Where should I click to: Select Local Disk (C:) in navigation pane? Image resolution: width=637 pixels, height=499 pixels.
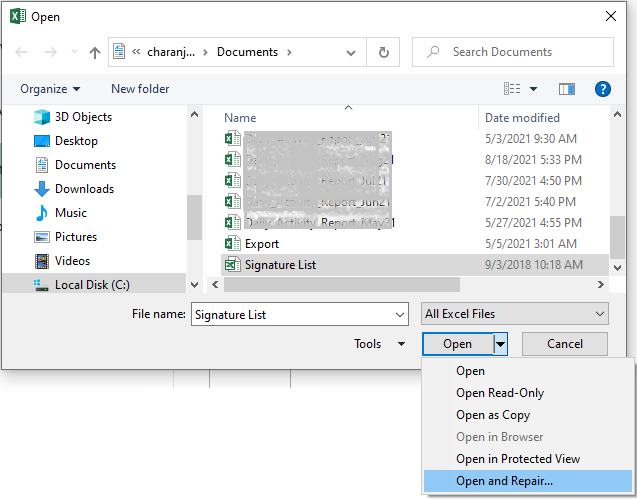tap(92, 285)
